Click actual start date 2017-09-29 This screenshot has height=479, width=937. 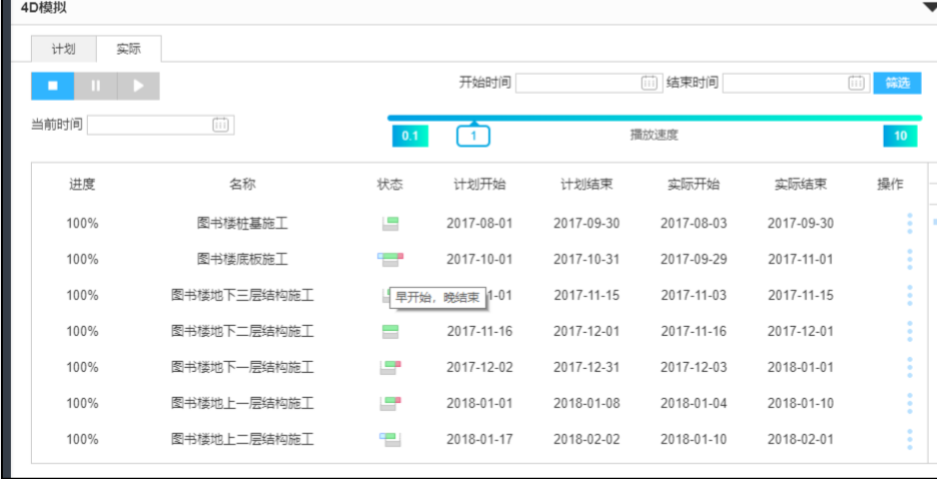coord(693,259)
